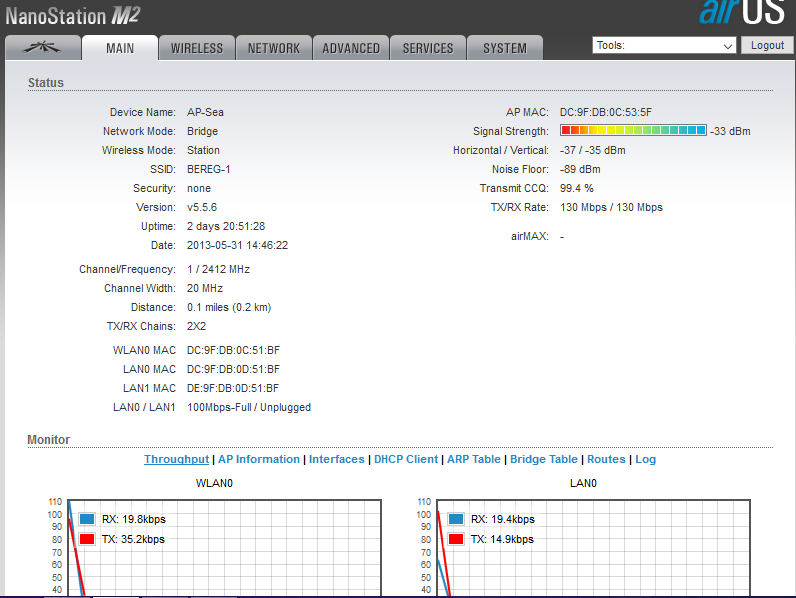Click the Status section heading
The height and width of the screenshot is (598, 796).
(x=46, y=83)
